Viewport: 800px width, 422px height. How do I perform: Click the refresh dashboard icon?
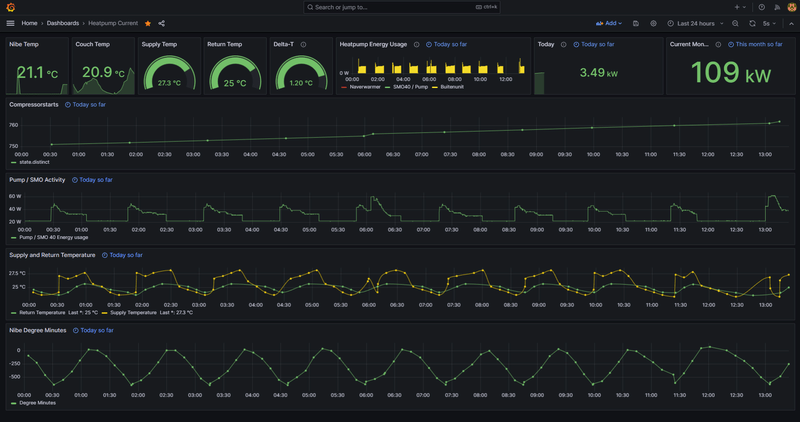pyautogui.click(x=752, y=23)
